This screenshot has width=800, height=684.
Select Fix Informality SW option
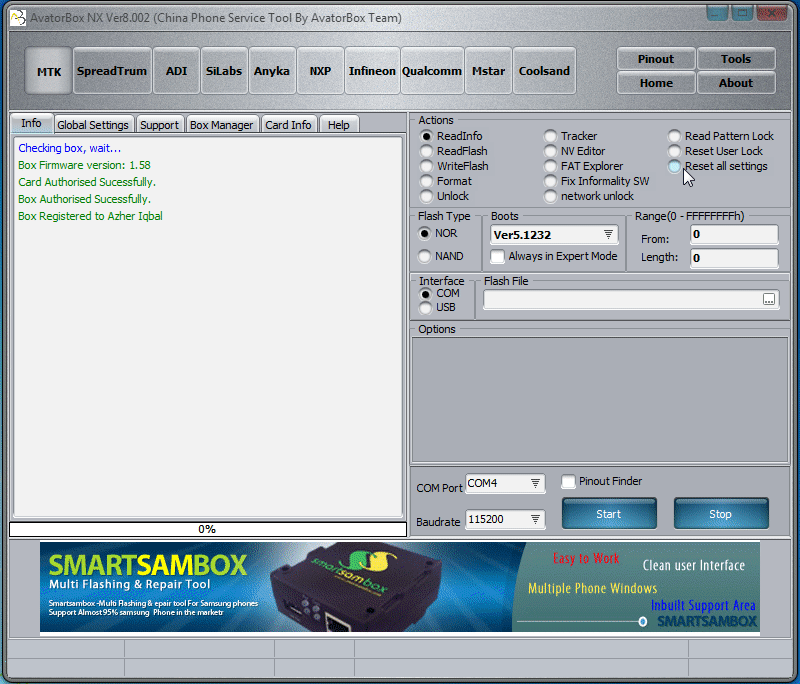596,181
